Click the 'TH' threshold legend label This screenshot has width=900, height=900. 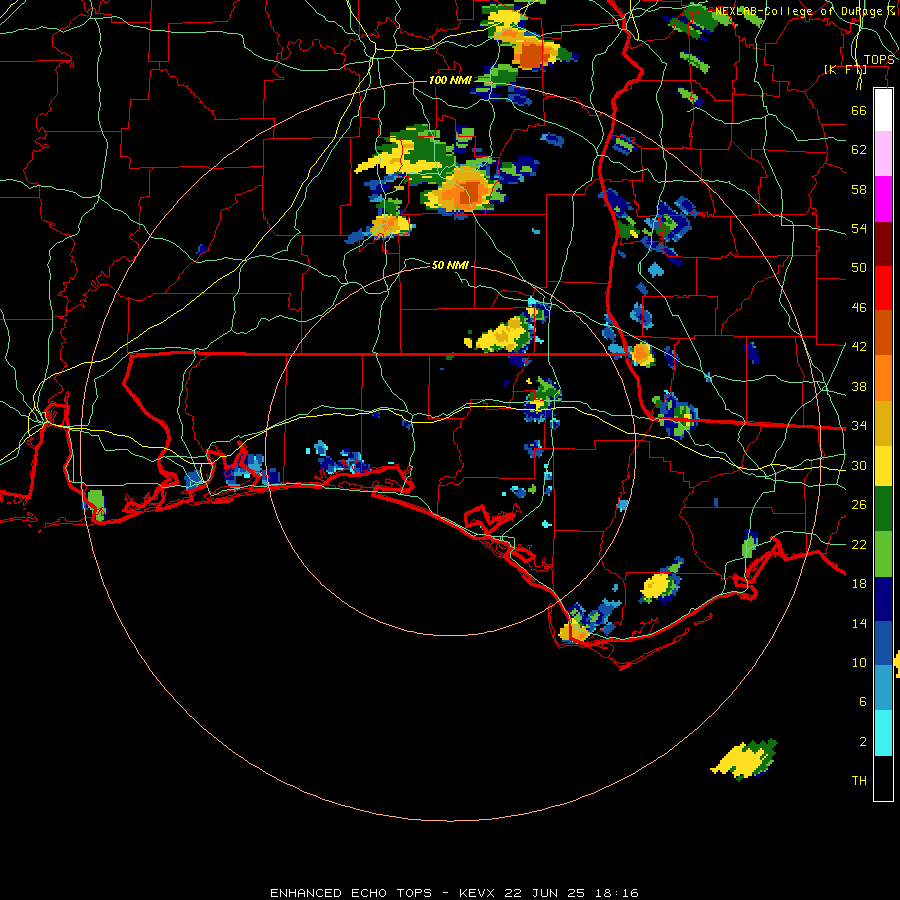pyautogui.click(x=859, y=781)
